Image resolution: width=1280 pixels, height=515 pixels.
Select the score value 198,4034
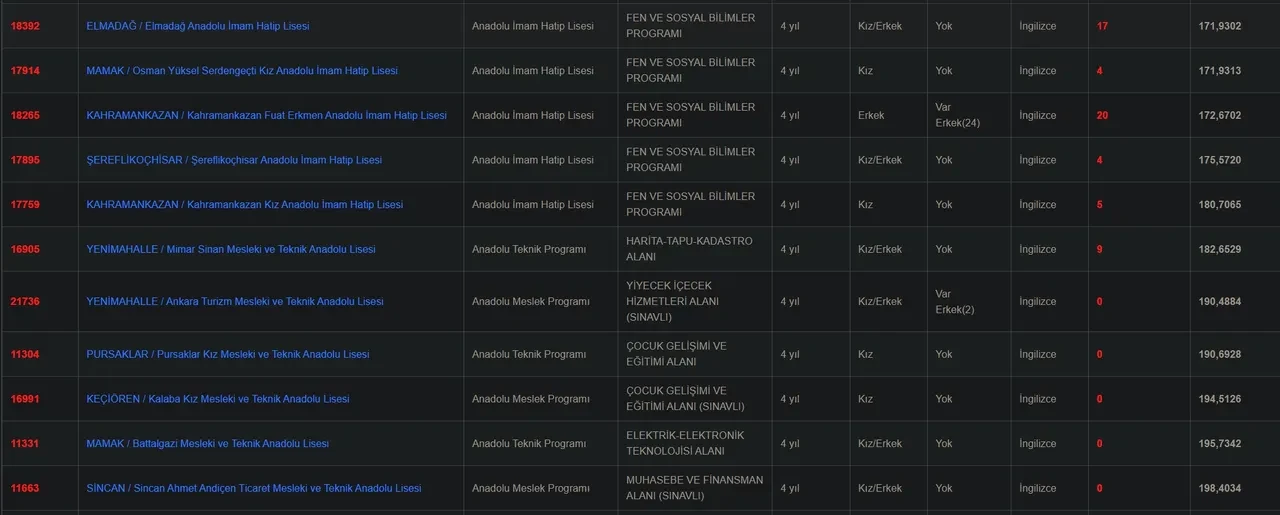(x=1220, y=488)
